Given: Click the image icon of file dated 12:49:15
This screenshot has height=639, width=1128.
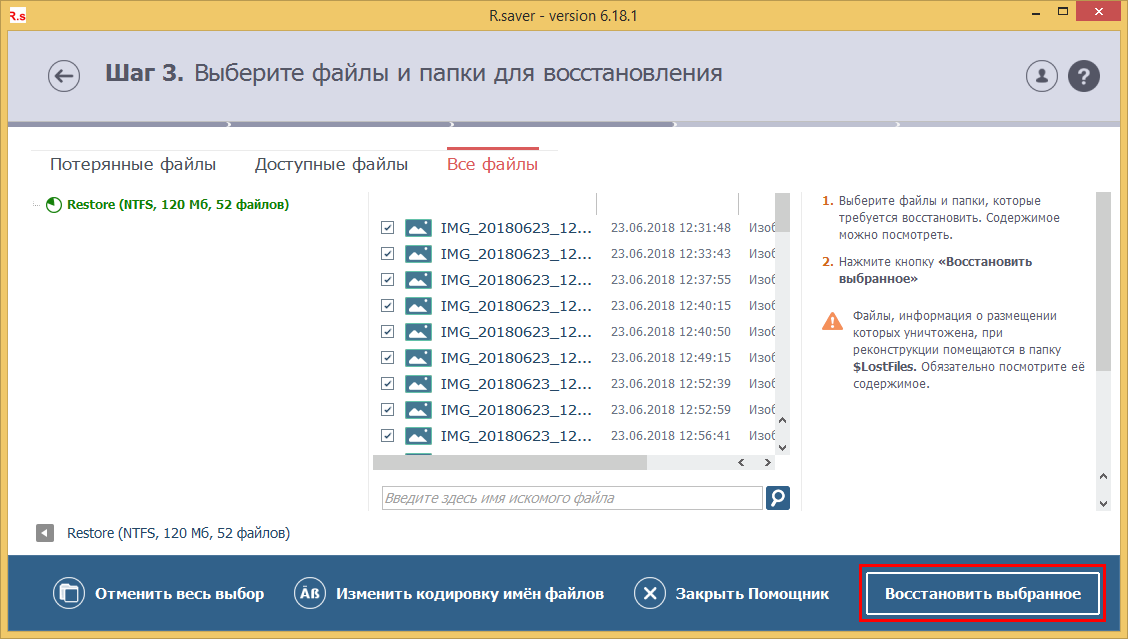Looking at the screenshot, I should [x=418, y=358].
